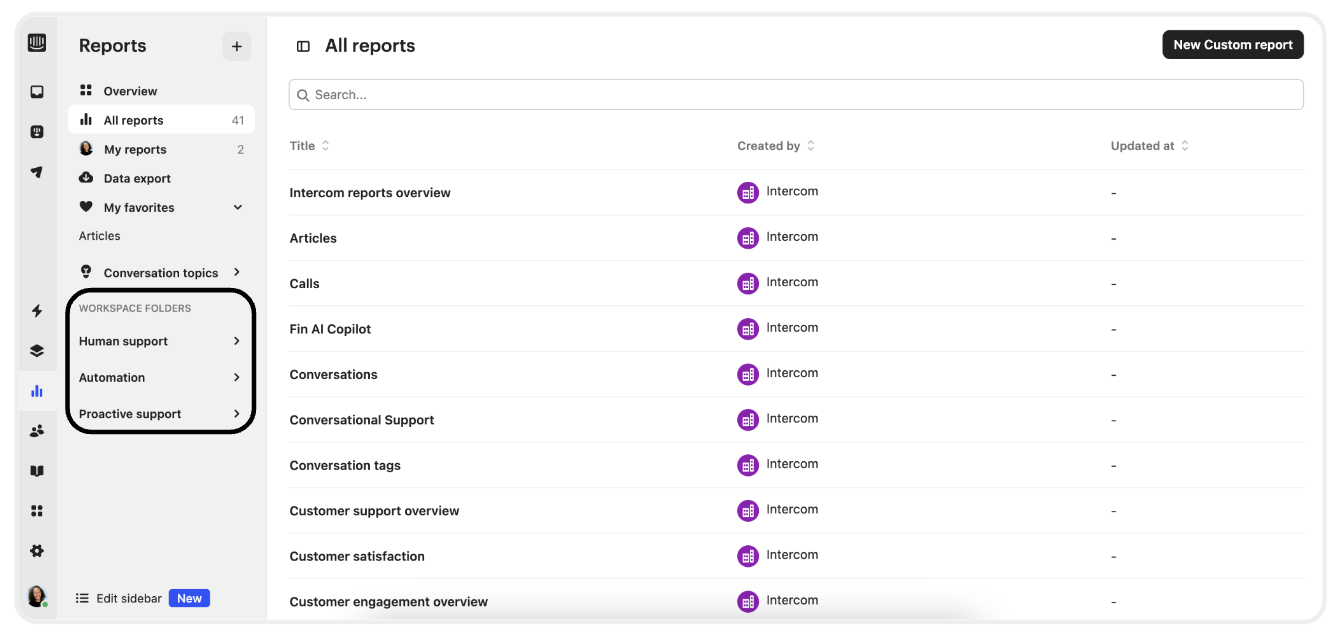Expand Conversation topics in the sidebar
The height and width of the screenshot is (640, 1342).
[x=237, y=272]
